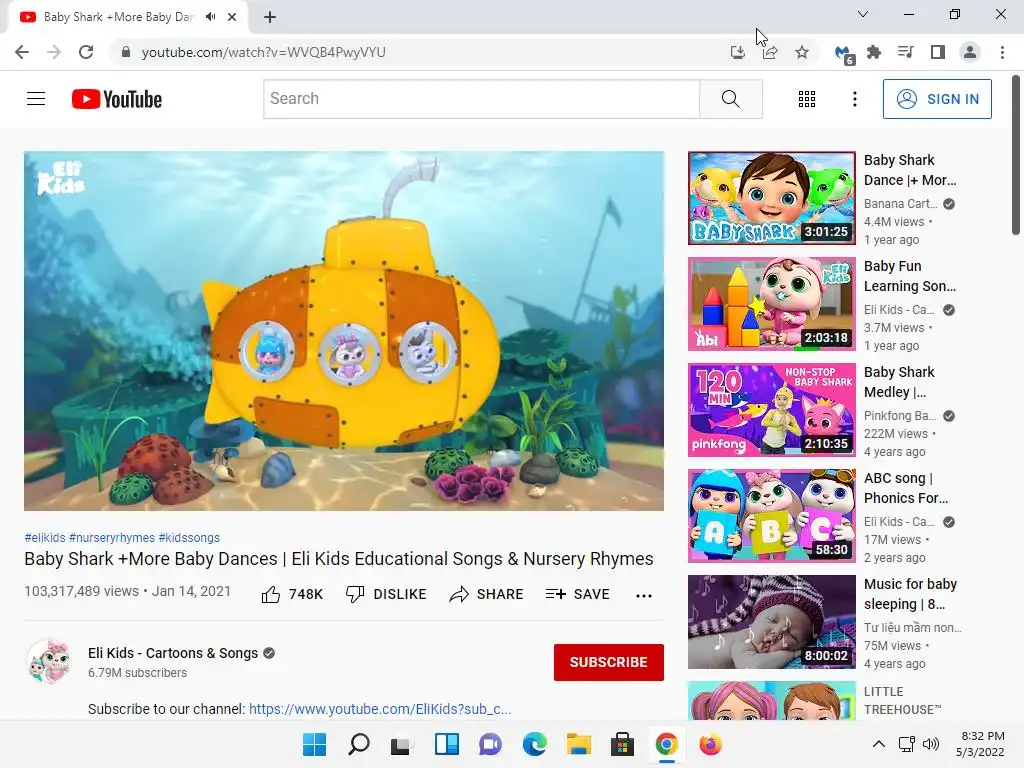The height and width of the screenshot is (768, 1024).
Task: Click the 103,317,489 views text
Action: [82, 591]
